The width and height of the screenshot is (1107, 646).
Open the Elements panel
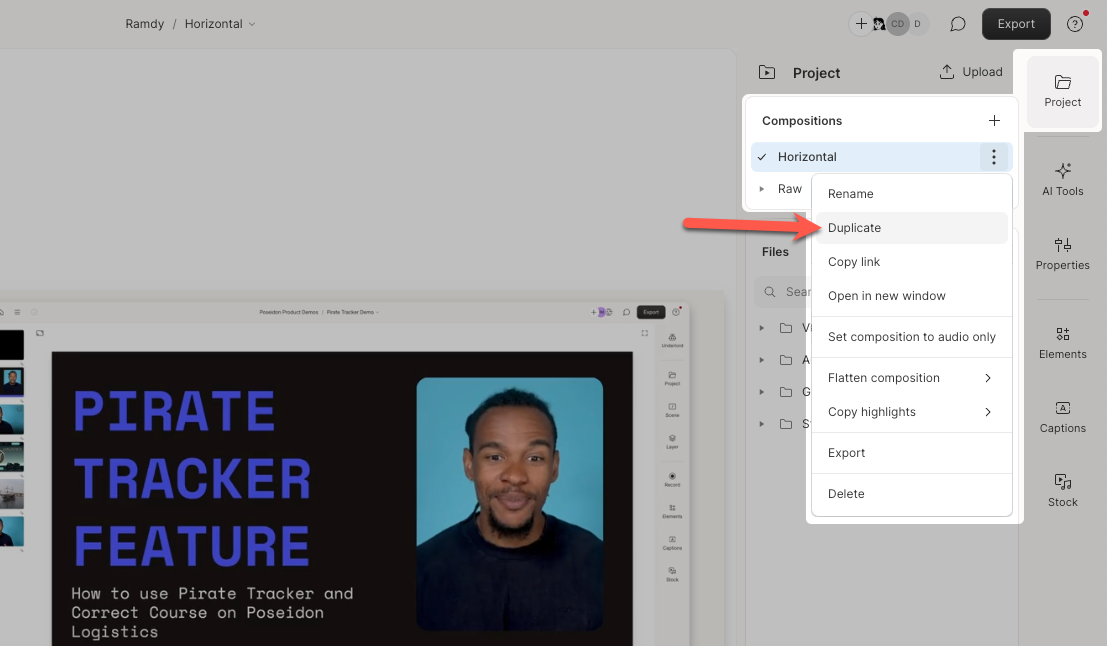tap(1062, 341)
